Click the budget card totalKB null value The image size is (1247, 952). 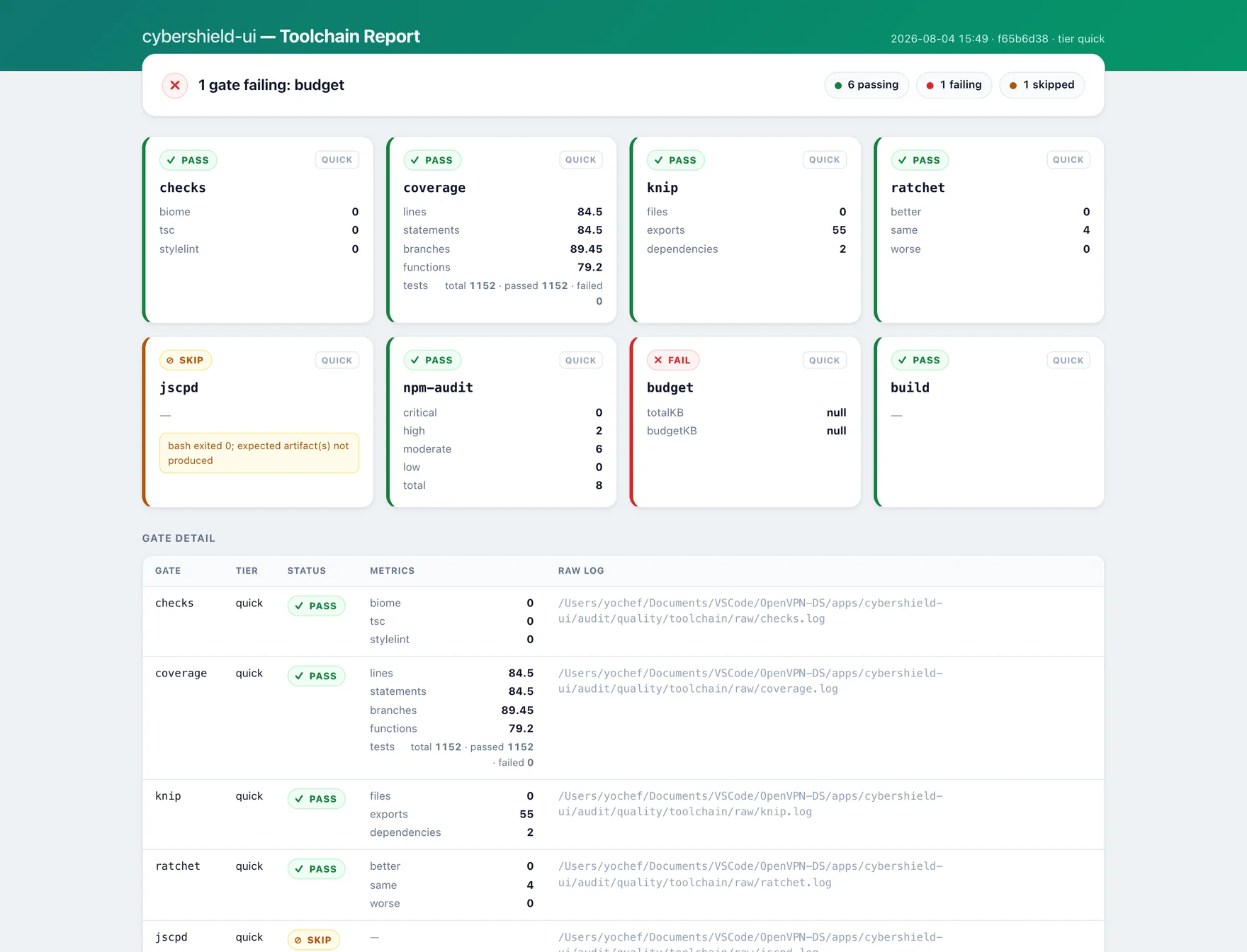836,413
